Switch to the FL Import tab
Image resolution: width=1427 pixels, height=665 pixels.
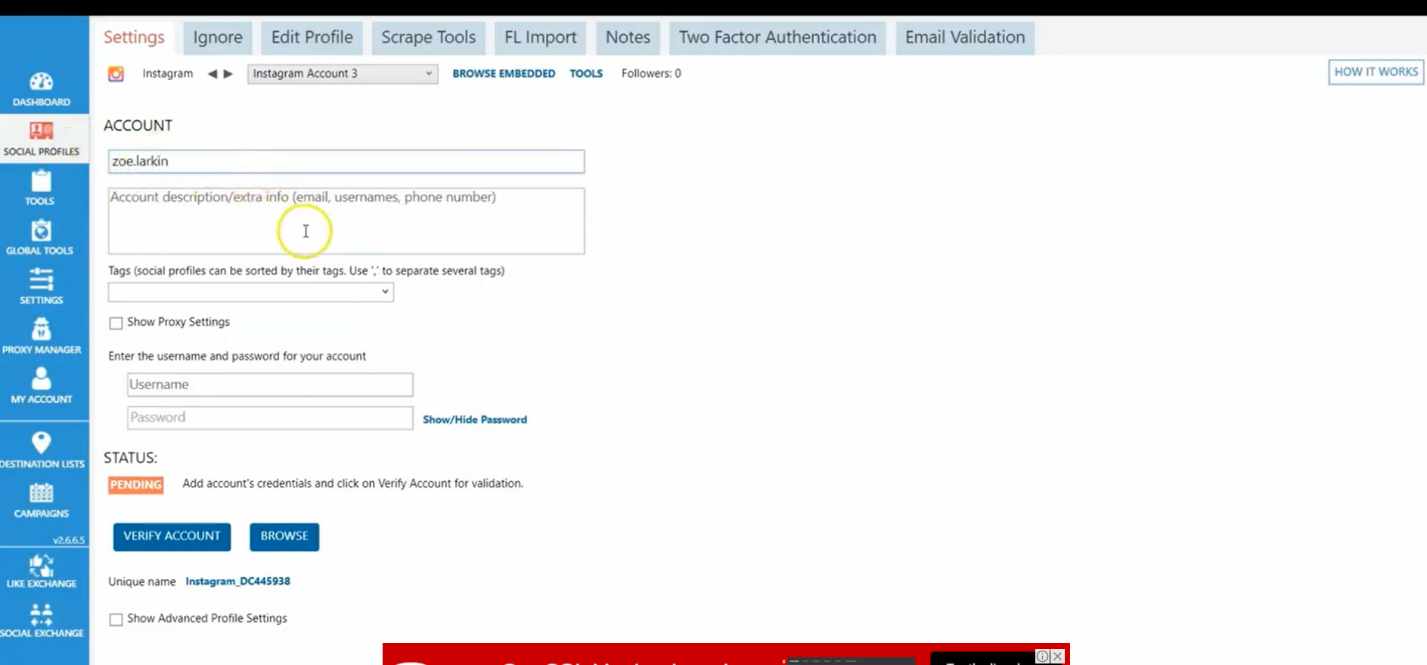click(x=541, y=37)
